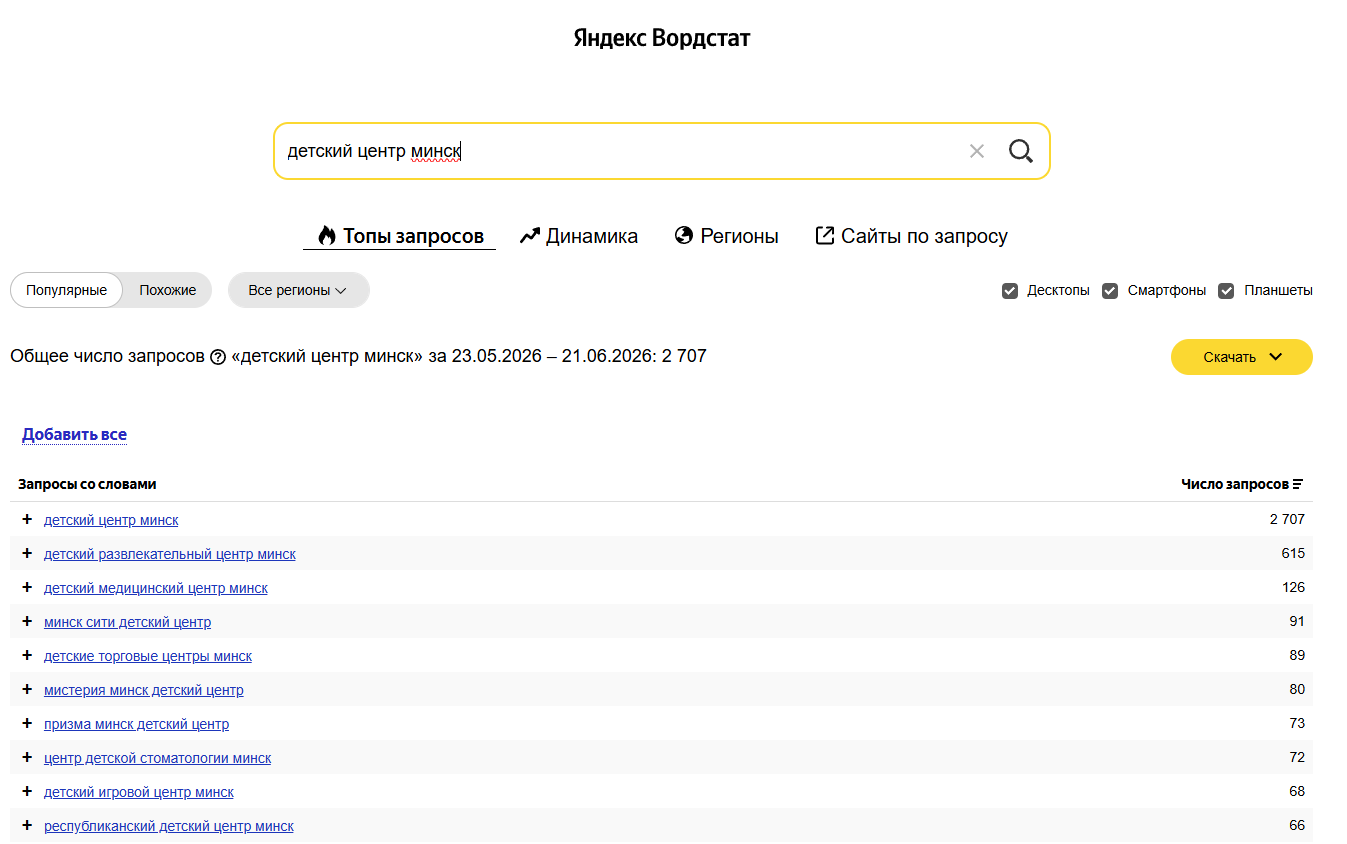1347x844 pixels.
Task: Click the 66 query count value
Action: coord(1297,825)
